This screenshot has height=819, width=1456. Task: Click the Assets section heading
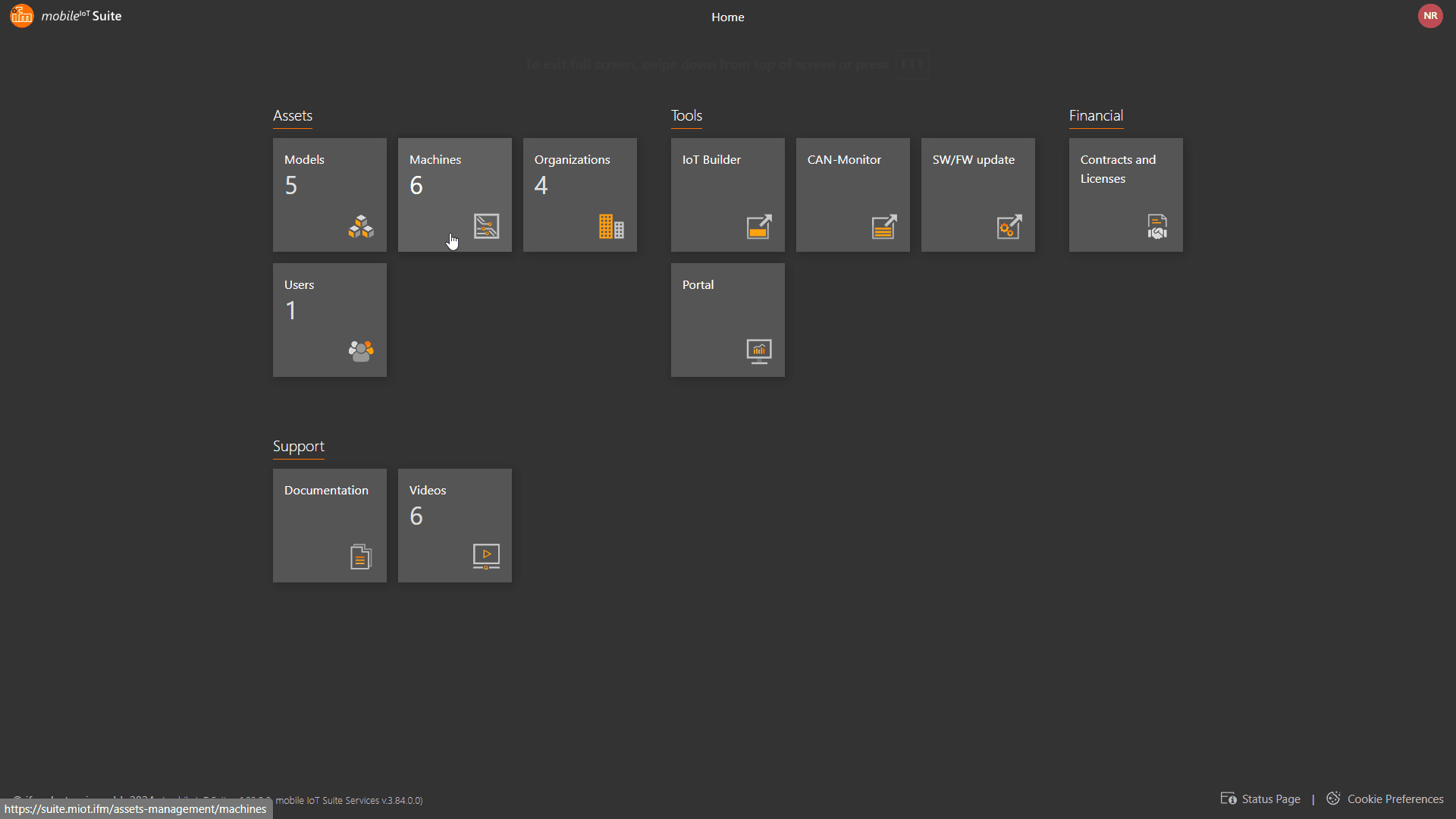[x=293, y=115]
